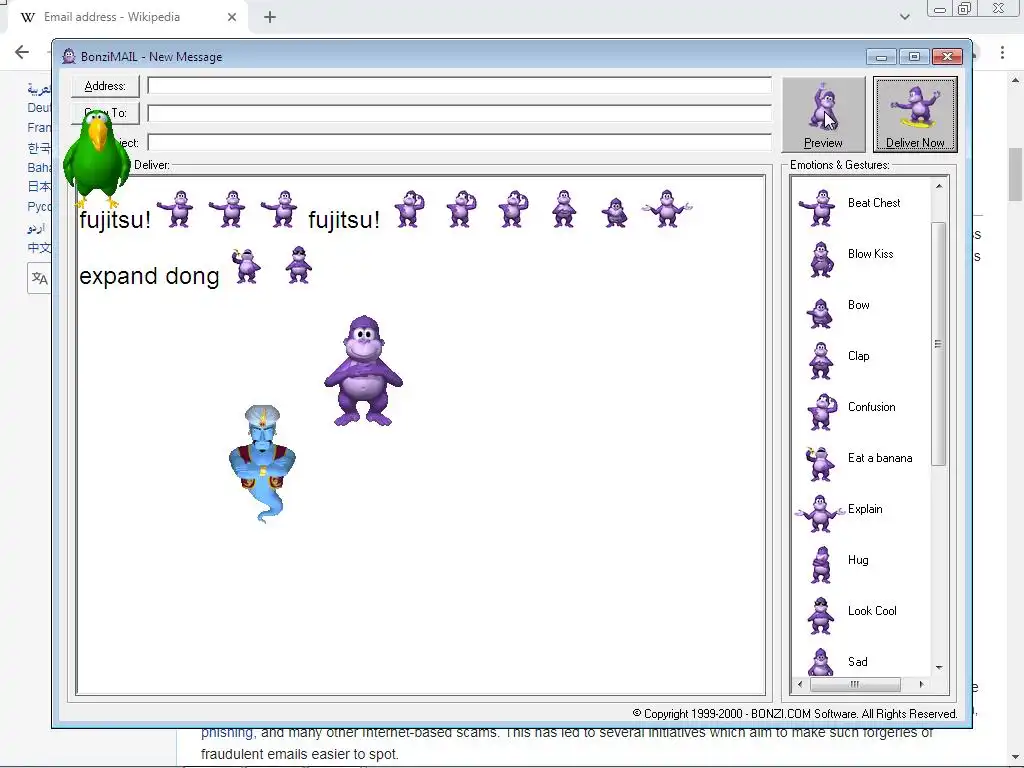Click the Wikipedia language translate icon
This screenshot has height=768, width=1024.
click(39, 278)
